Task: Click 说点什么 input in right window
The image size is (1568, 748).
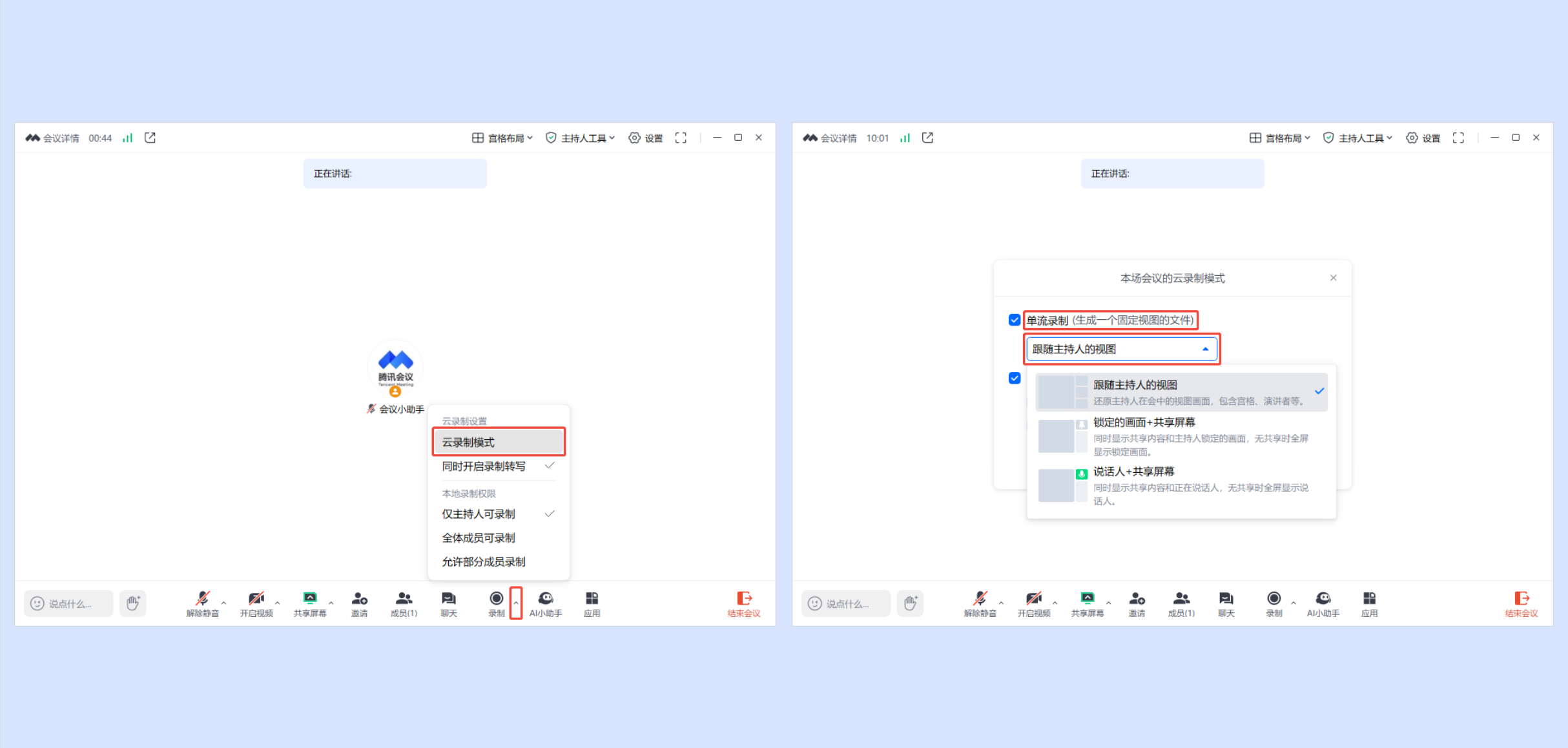Action: [x=846, y=603]
